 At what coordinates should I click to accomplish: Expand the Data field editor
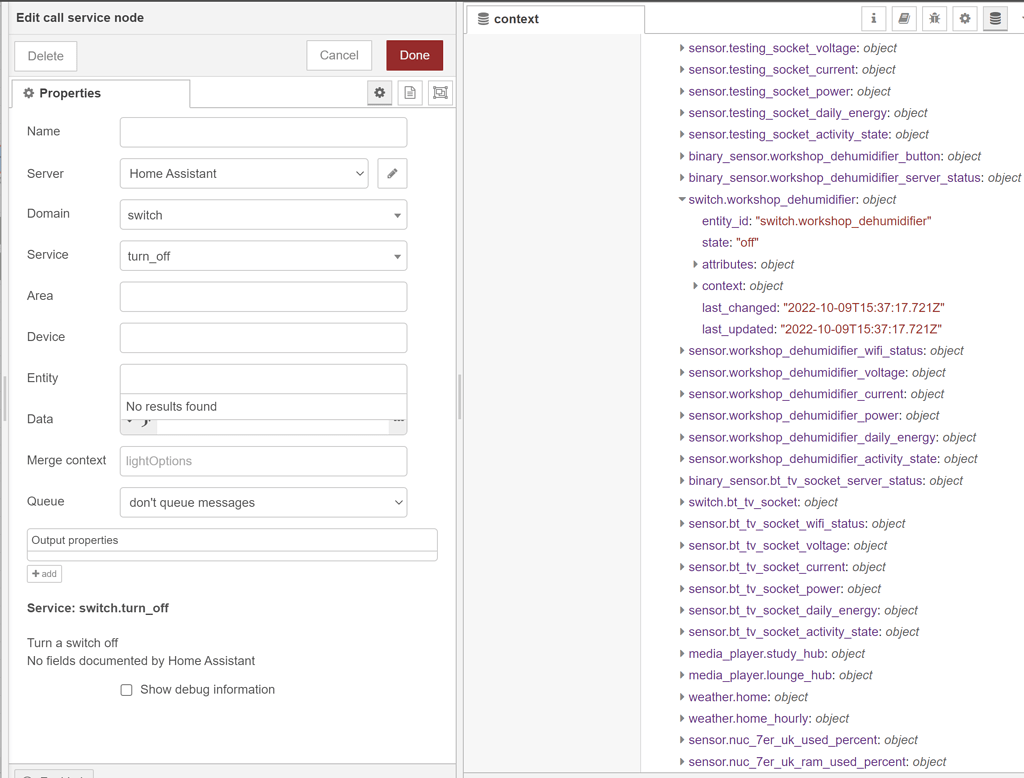tap(399, 419)
